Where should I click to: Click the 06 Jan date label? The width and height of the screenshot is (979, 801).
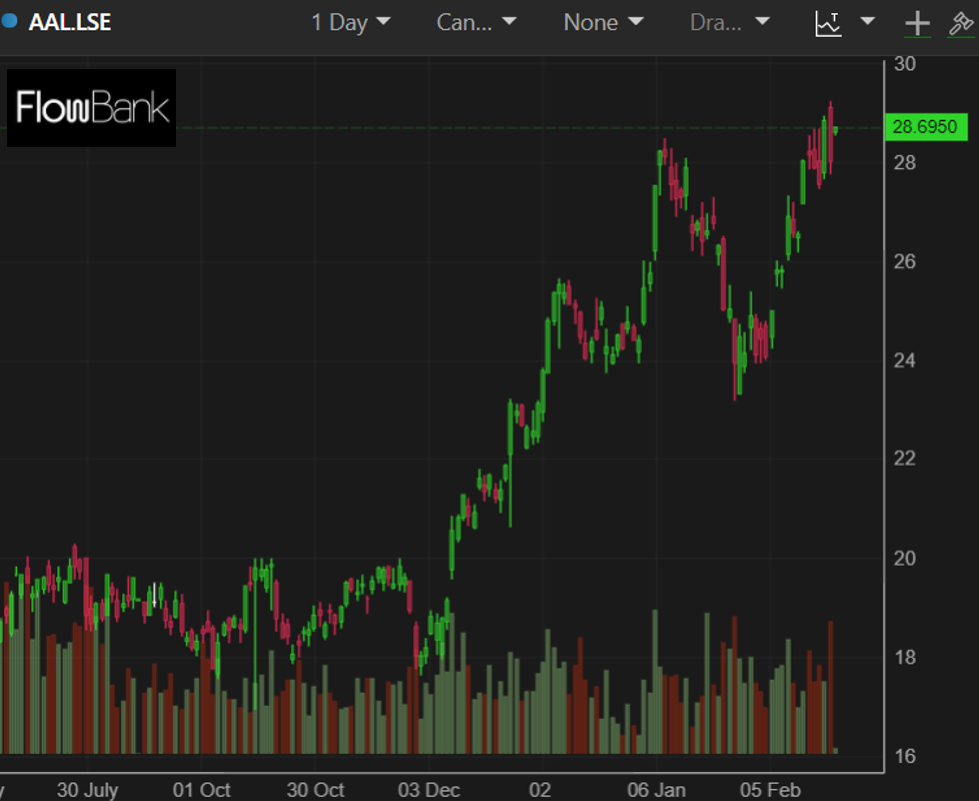pyautogui.click(x=656, y=789)
